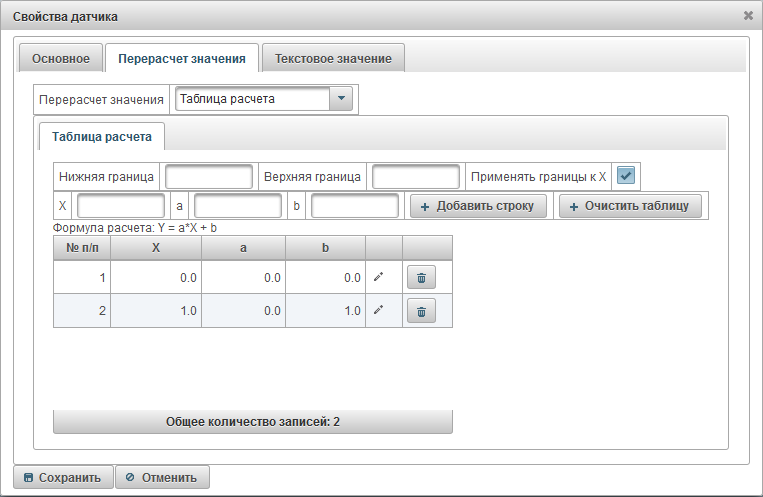Focus the Нижняя граница input field
Viewport: 763px width, 497px height.
click(x=209, y=176)
